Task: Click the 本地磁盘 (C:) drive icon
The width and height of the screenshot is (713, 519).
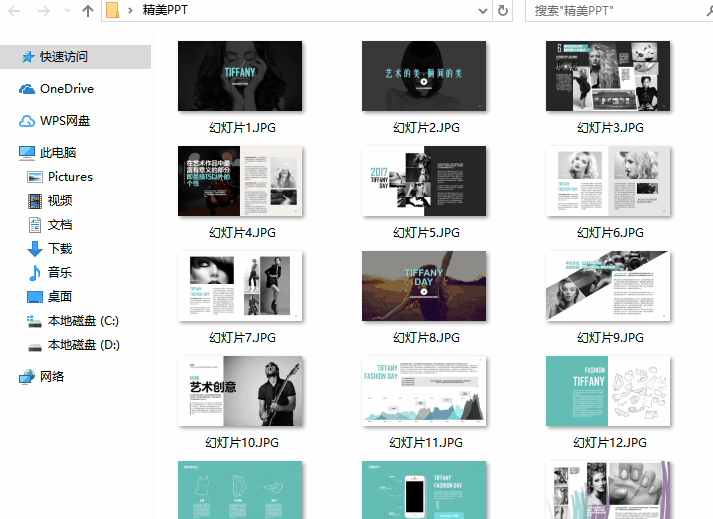Action: pyautogui.click(x=35, y=322)
